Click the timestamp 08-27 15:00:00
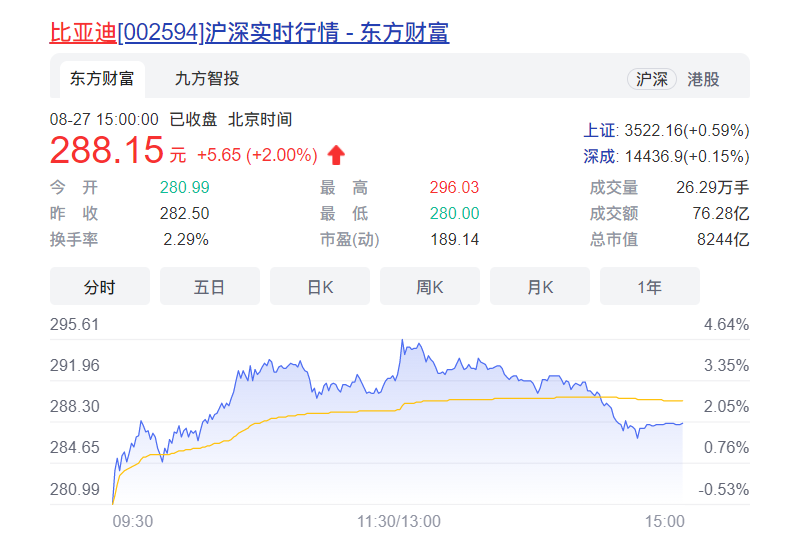This screenshot has height=543, width=794. (x=104, y=120)
